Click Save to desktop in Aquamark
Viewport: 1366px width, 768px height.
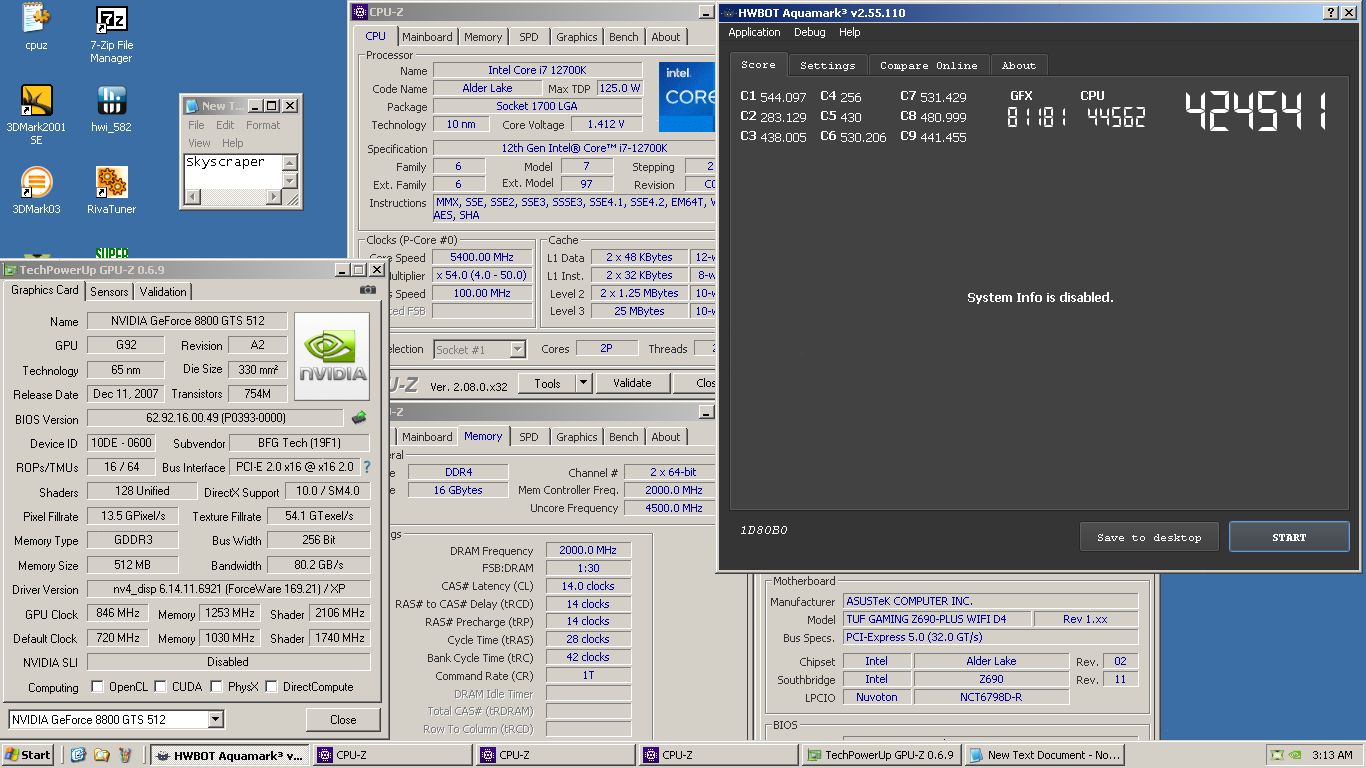coord(1149,537)
